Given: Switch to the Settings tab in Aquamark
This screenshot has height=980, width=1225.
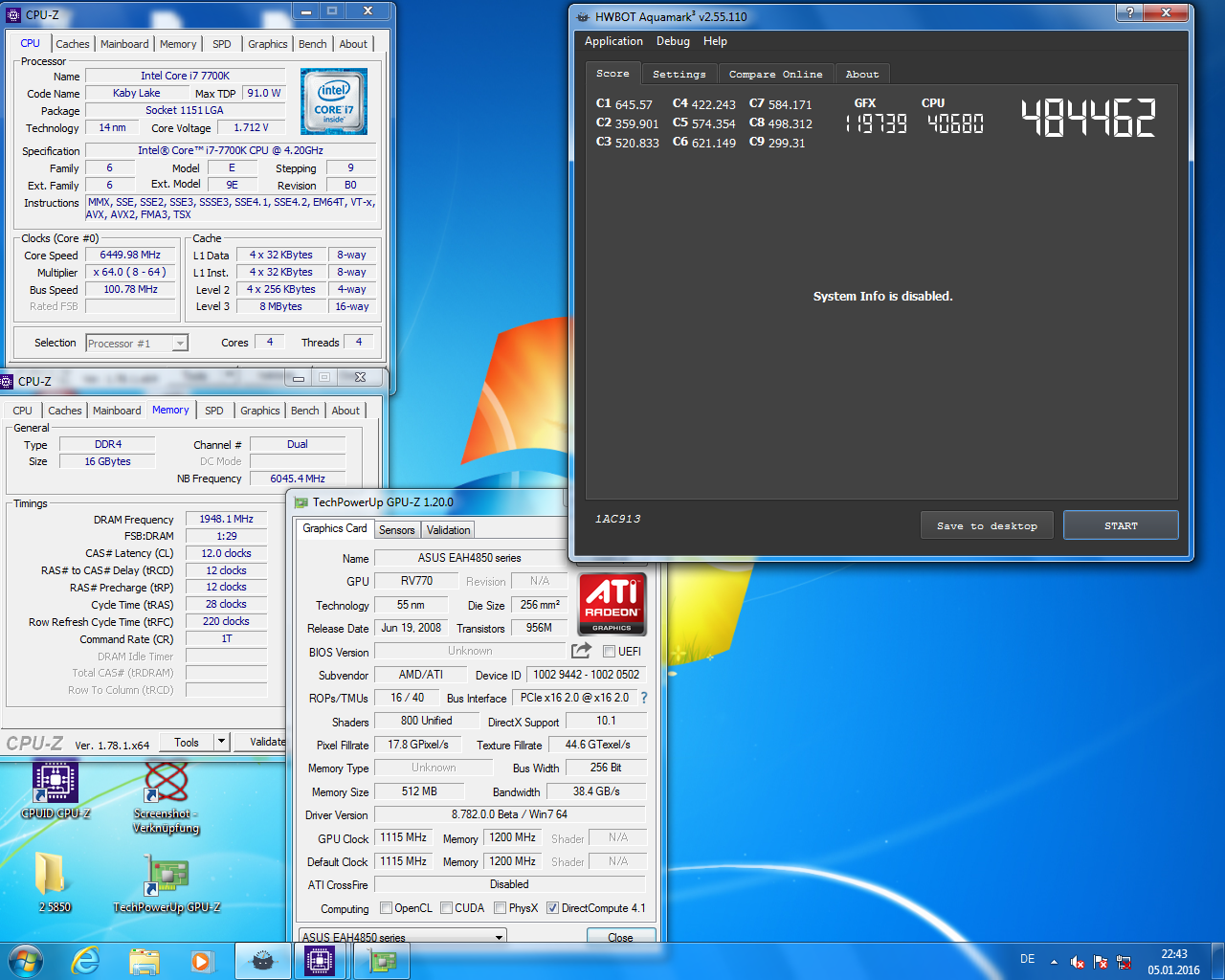Looking at the screenshot, I should 679,74.
